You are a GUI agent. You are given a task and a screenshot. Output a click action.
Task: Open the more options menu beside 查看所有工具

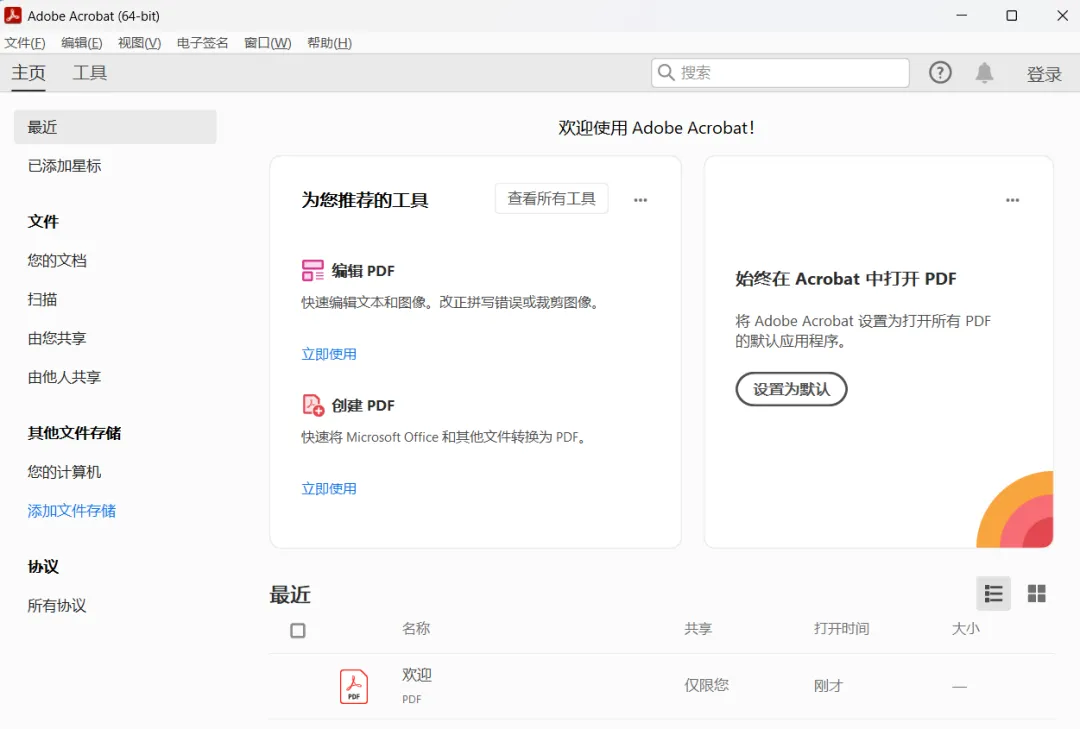(641, 200)
